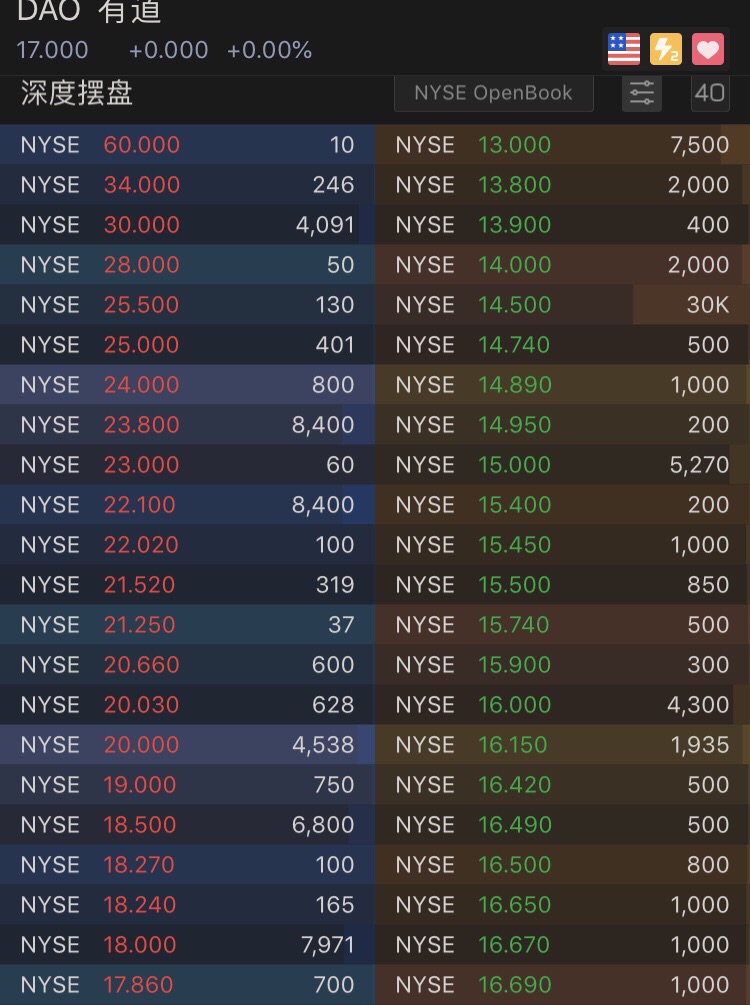Change the 40 depth levels selector
750x1005 pixels.
click(710, 93)
